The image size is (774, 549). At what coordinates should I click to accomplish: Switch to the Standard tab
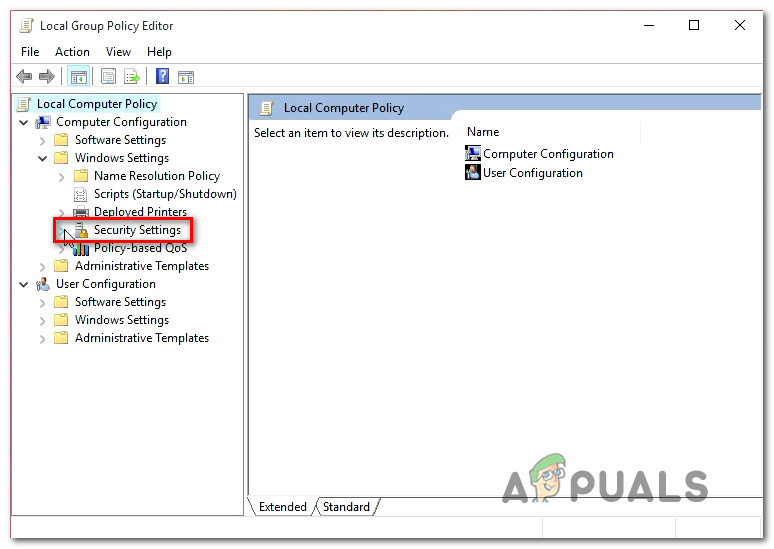346,507
